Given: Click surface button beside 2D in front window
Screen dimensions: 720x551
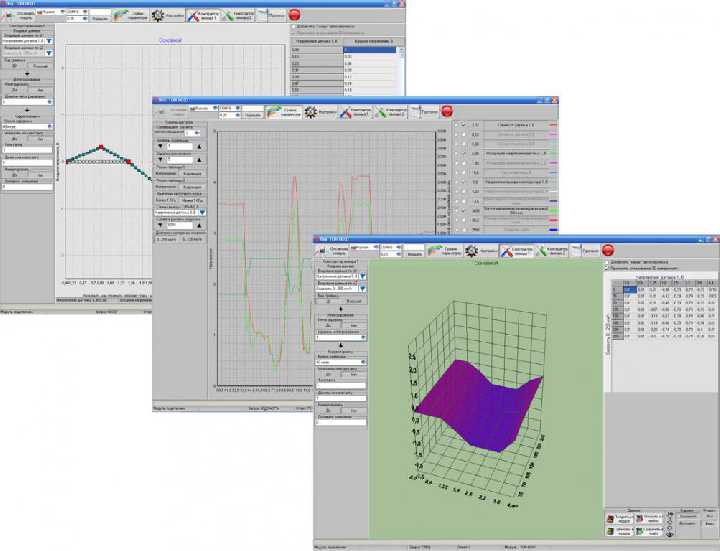Looking at the screenshot, I should (x=354, y=302).
